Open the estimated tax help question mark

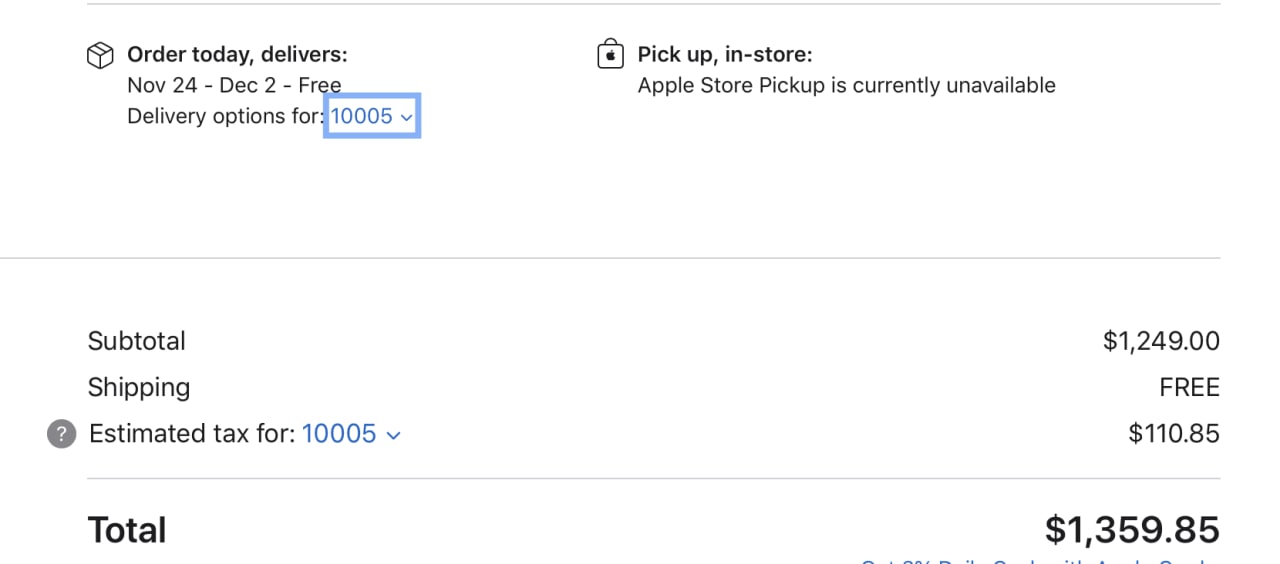[x=62, y=434]
